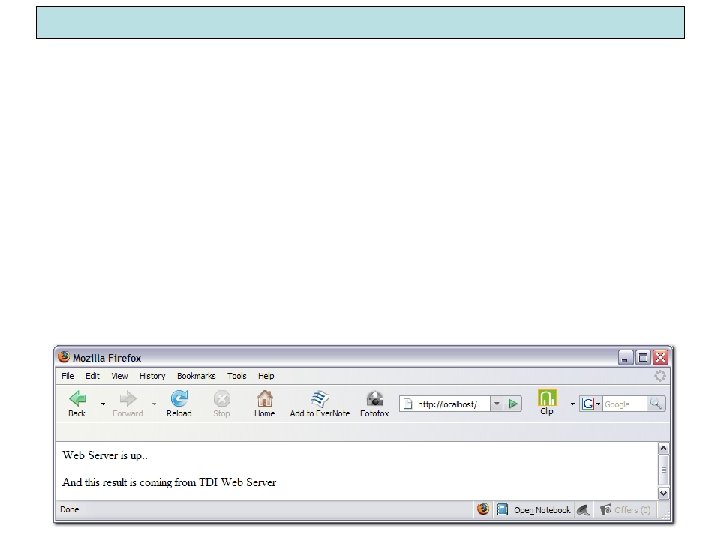Click Add to EverNote toolbar icon

coord(320,403)
